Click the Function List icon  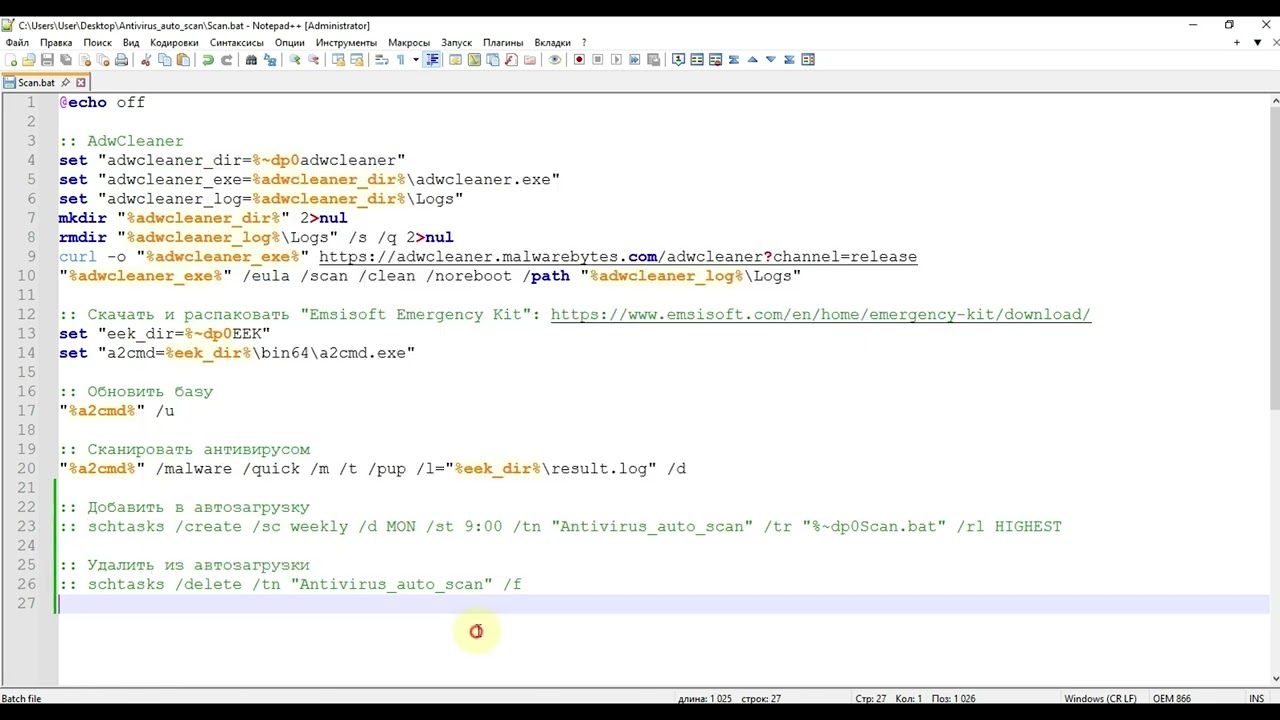[x=511, y=60]
